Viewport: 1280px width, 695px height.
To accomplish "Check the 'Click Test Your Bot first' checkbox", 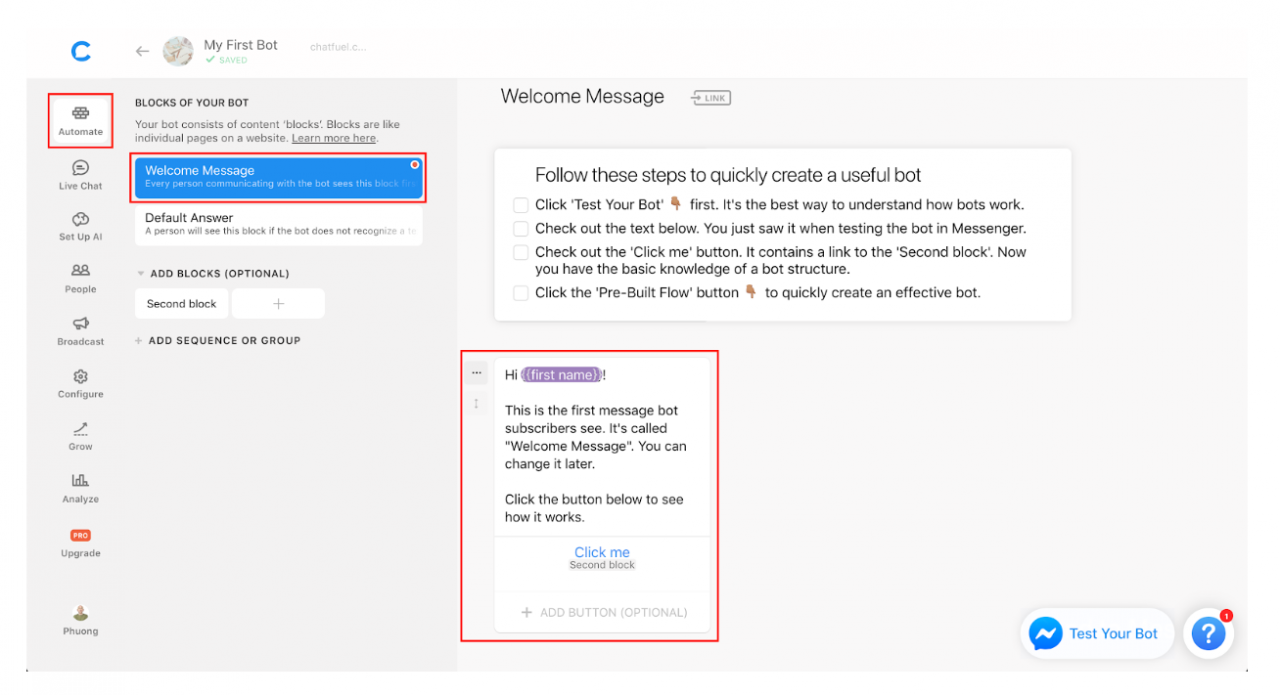I will 520,205.
